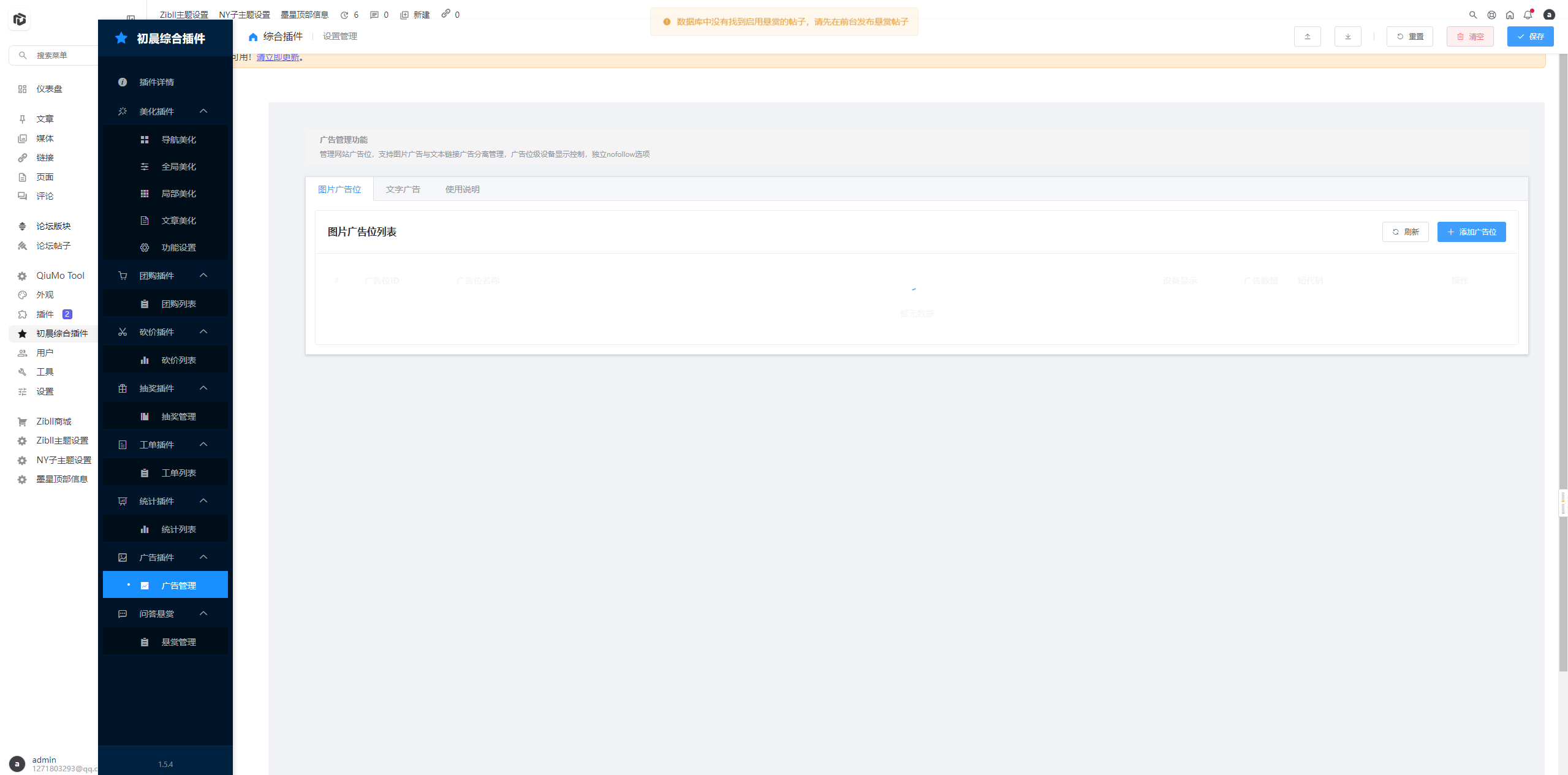Click the upload icon button in the top toolbar
Viewport: 1568px width, 775px height.
click(1307, 37)
